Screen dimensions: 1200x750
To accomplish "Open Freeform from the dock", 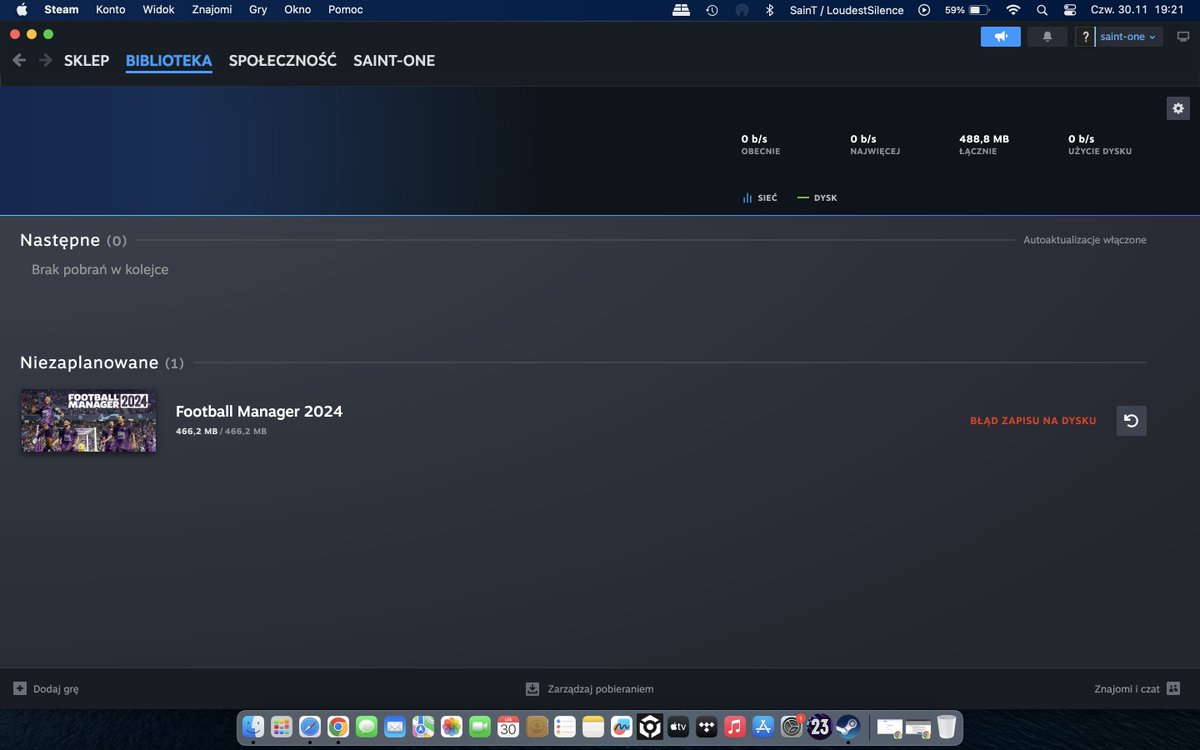I will (x=622, y=727).
